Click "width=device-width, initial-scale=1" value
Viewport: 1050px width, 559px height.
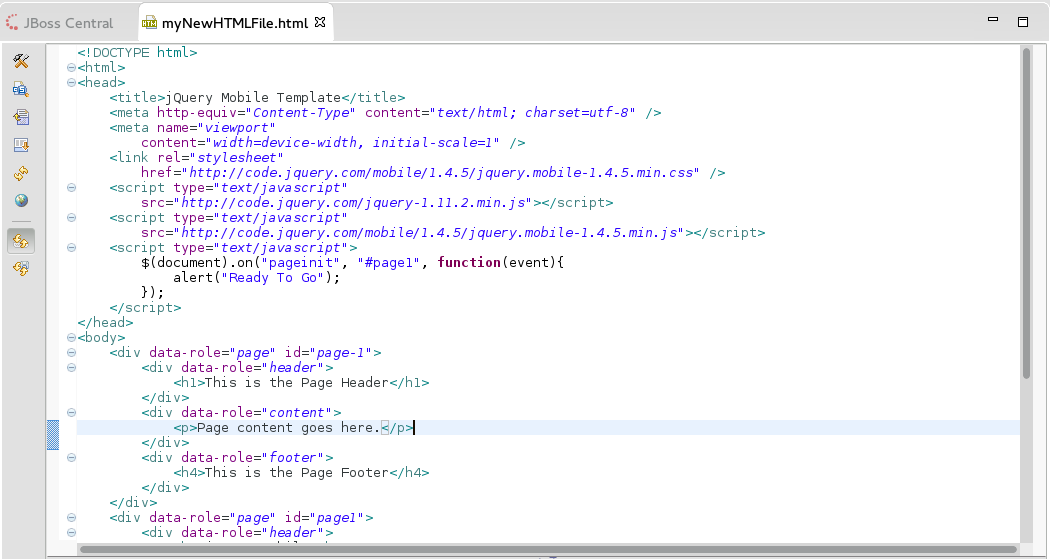353,143
